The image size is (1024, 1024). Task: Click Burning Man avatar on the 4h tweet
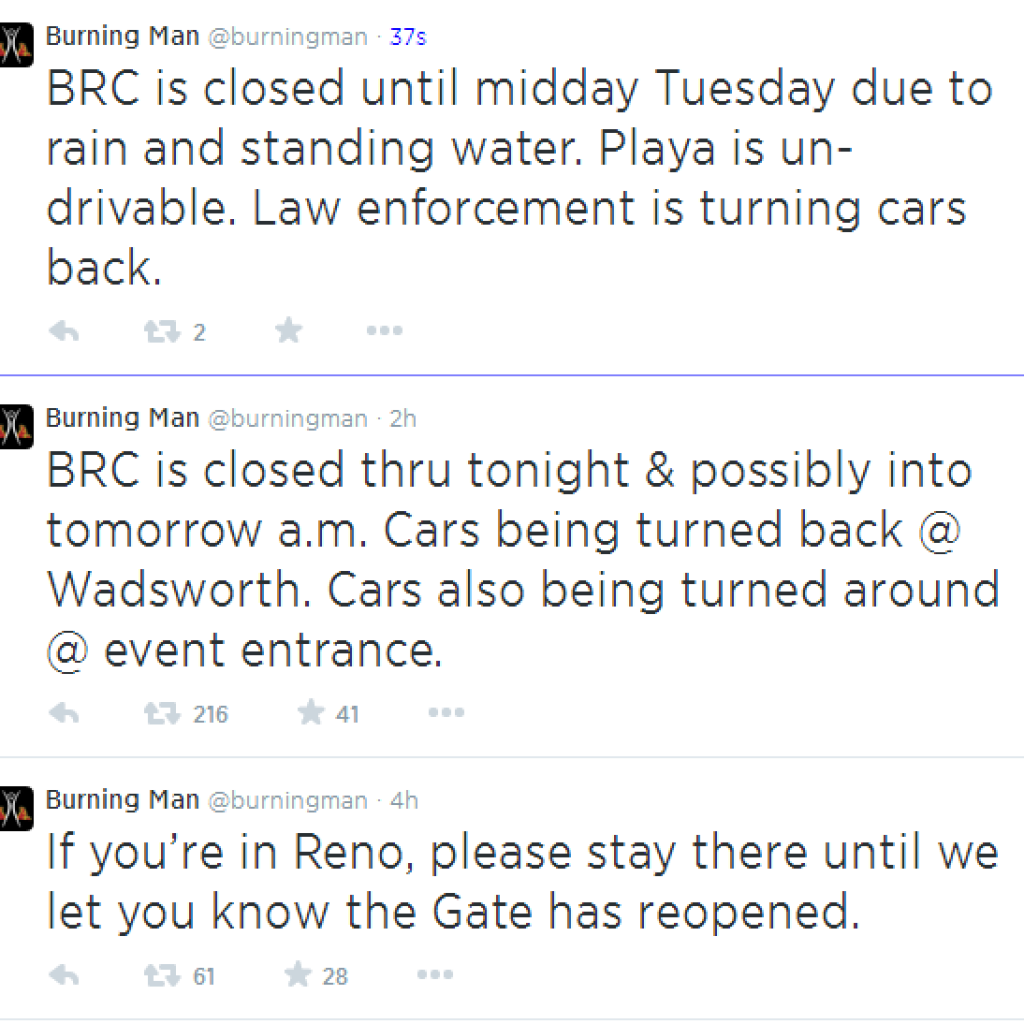16,808
